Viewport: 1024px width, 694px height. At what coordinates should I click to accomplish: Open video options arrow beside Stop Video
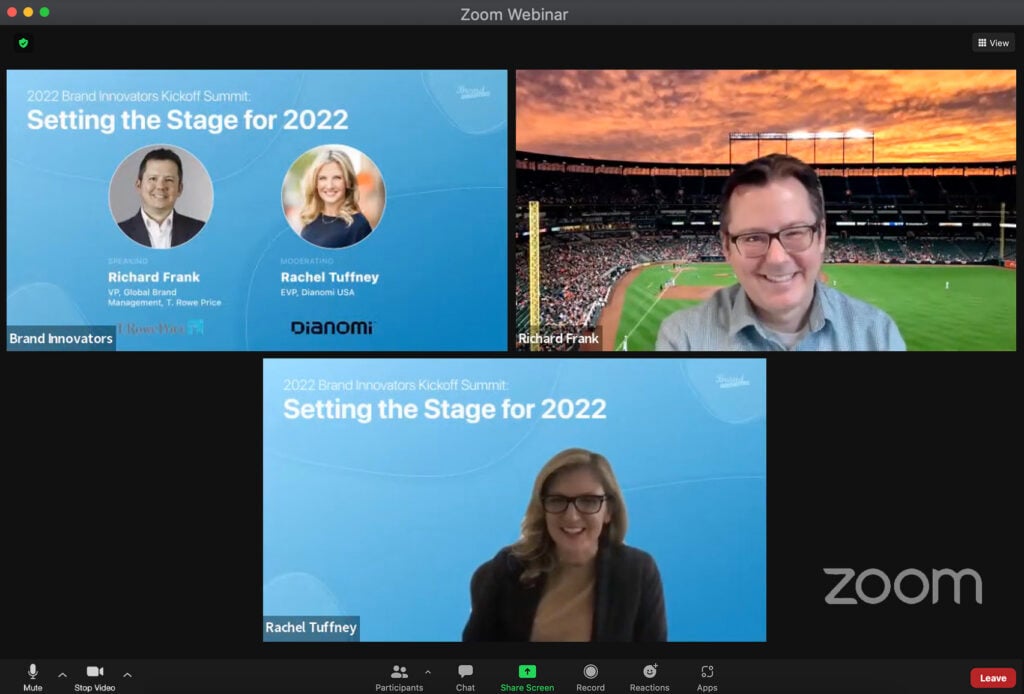tap(127, 674)
